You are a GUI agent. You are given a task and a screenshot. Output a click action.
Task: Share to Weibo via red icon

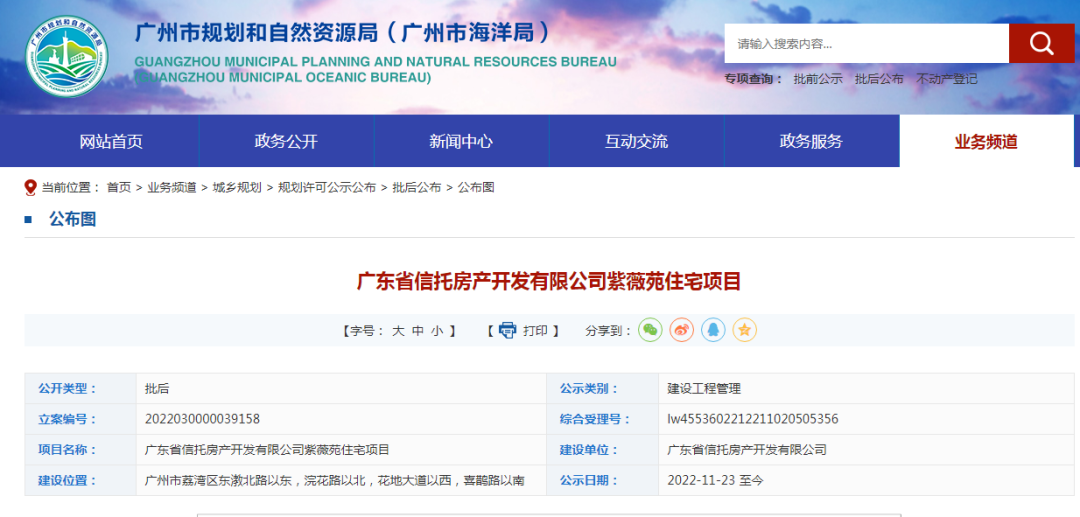[681, 330]
